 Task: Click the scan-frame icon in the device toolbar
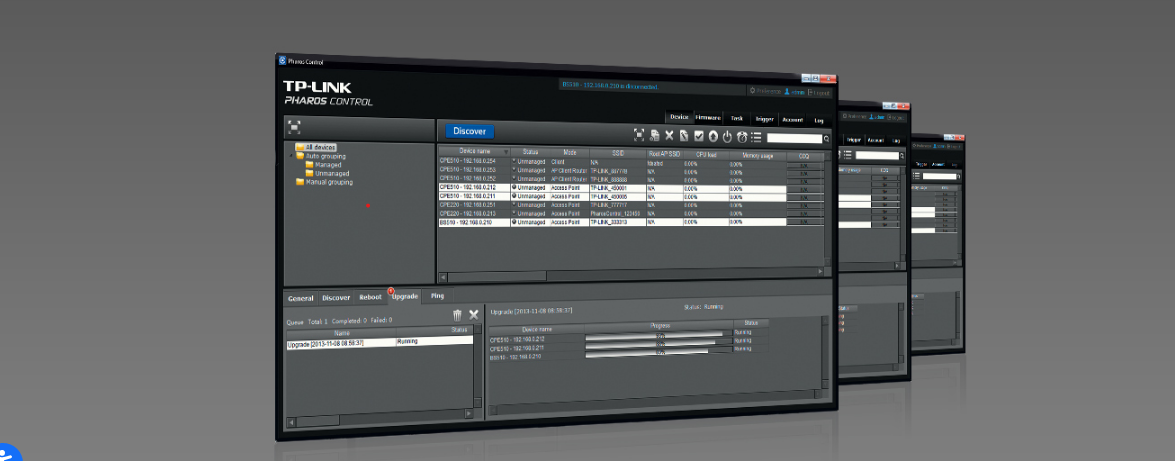pos(638,135)
